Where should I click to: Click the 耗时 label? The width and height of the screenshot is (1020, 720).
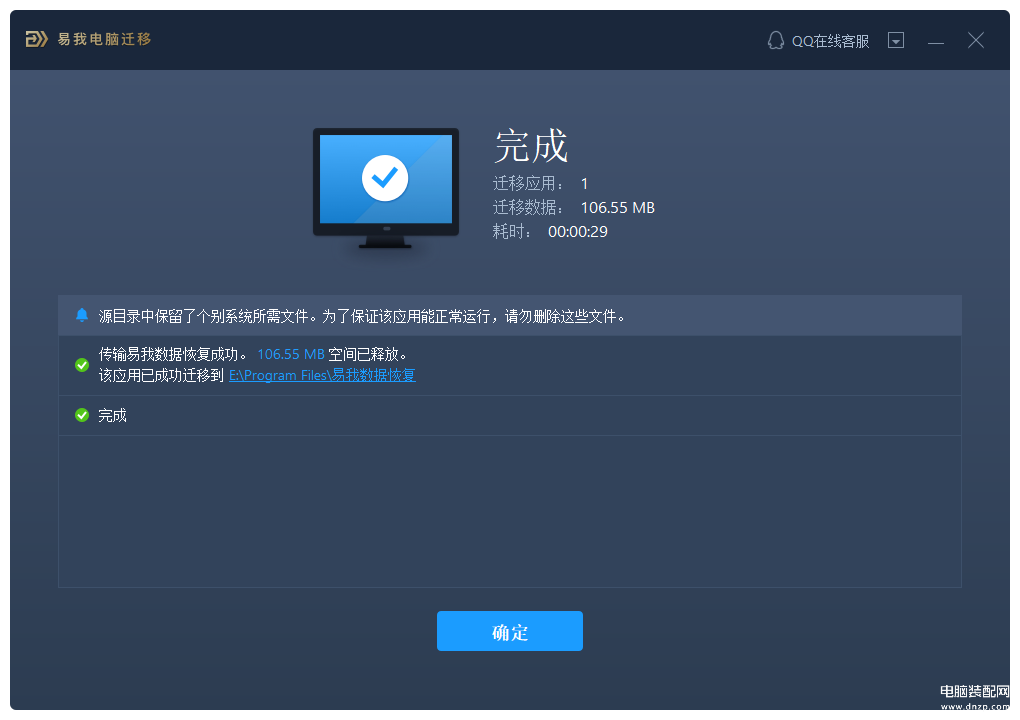(x=512, y=232)
